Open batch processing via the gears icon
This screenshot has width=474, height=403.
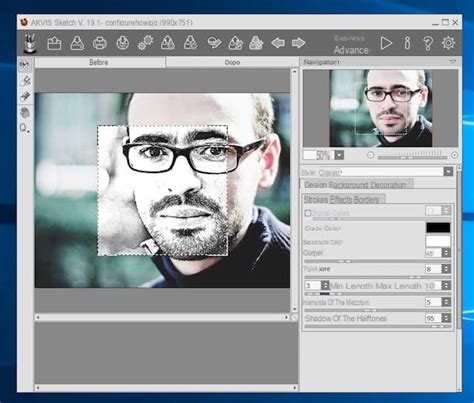coord(145,43)
